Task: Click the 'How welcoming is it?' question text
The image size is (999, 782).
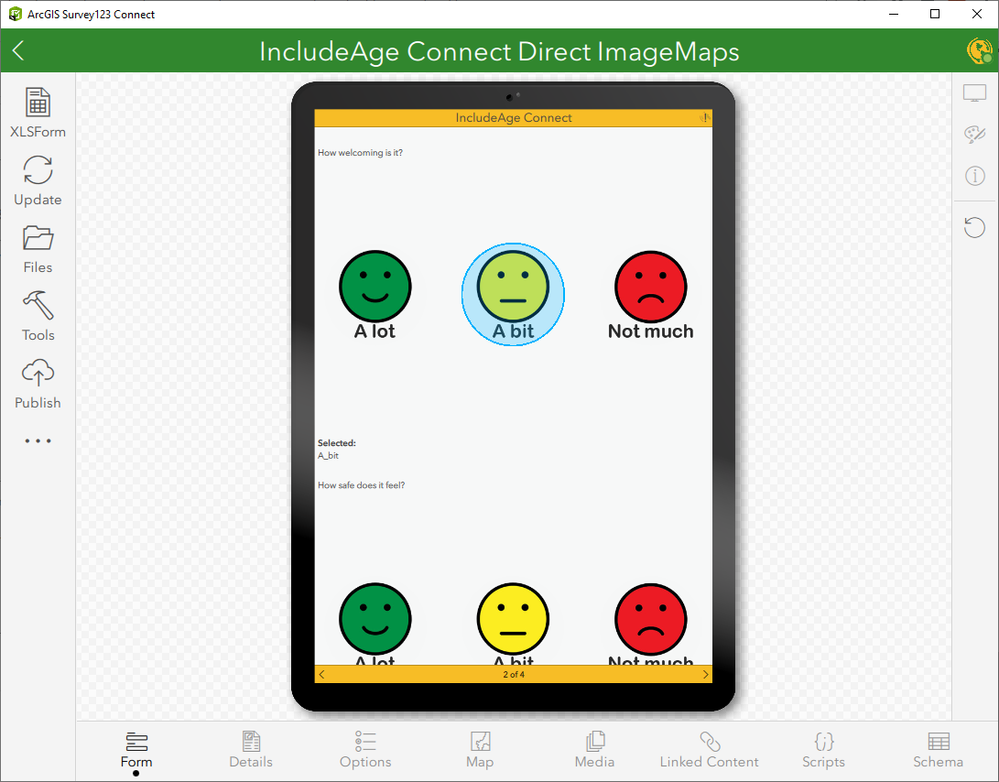Action: tap(360, 153)
